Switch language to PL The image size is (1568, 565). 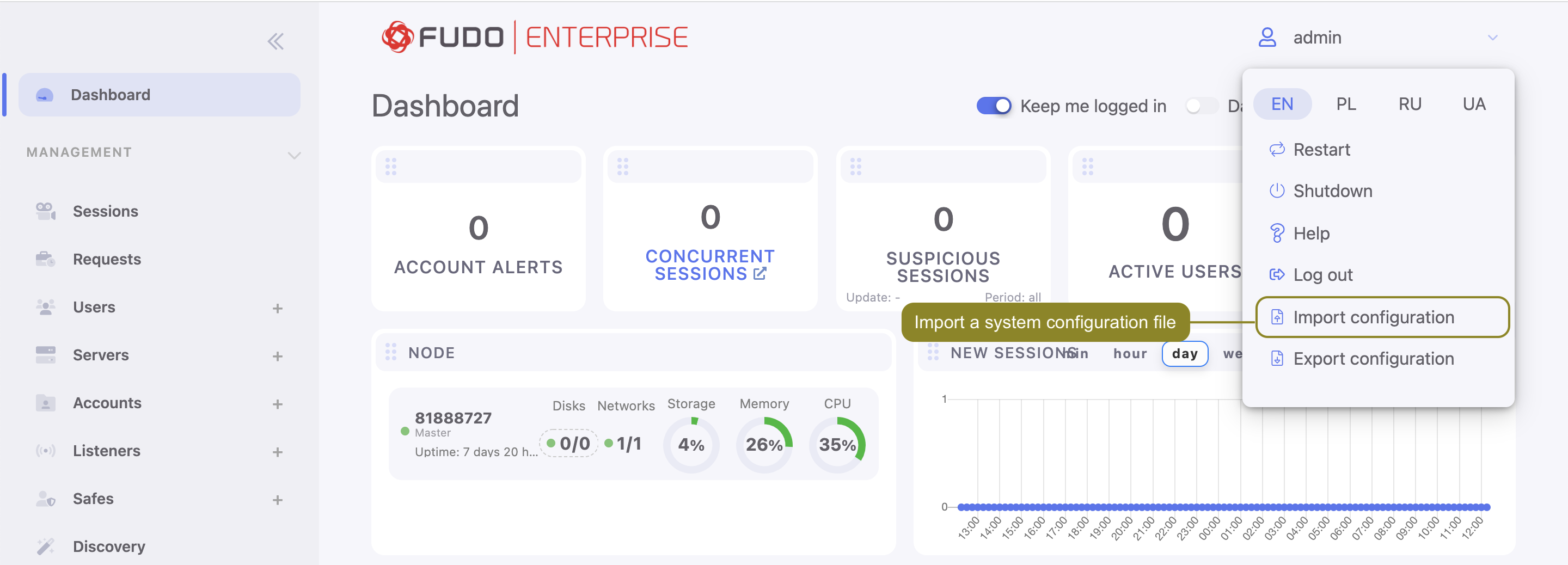click(x=1346, y=104)
